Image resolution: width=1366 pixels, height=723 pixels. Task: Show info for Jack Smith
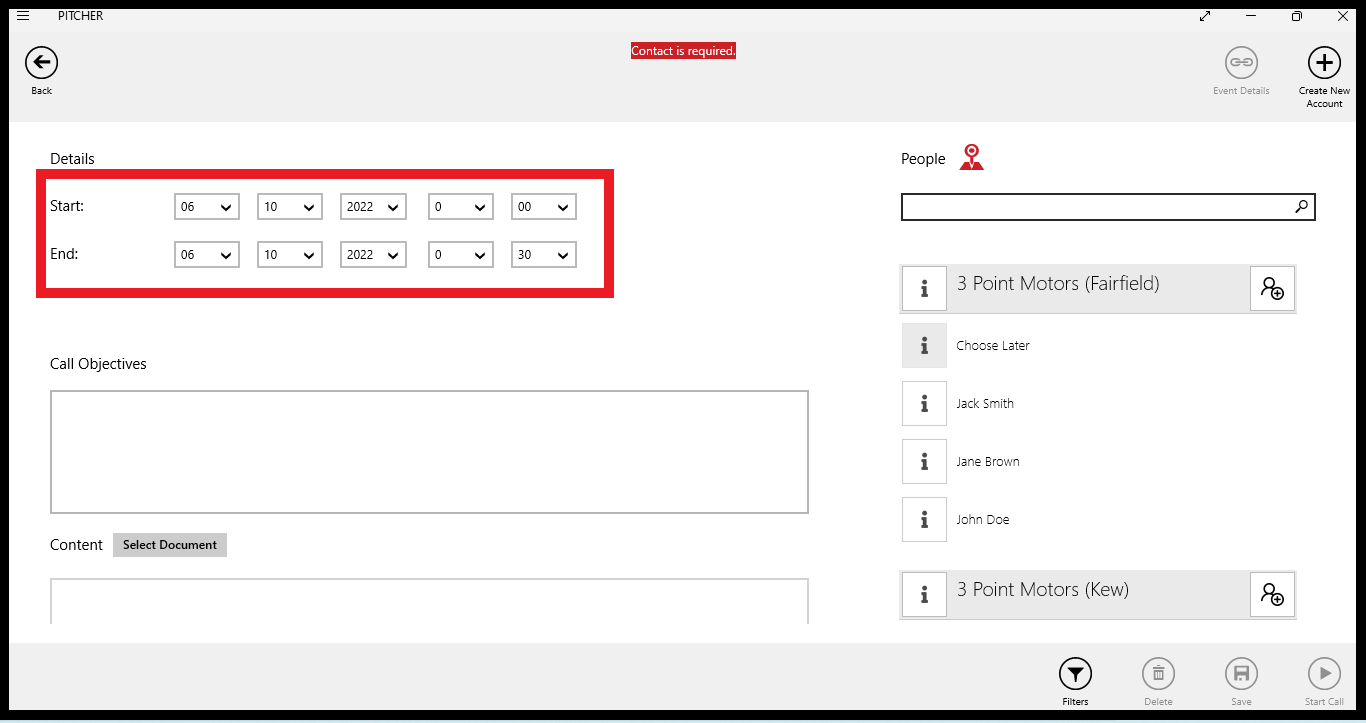924,404
